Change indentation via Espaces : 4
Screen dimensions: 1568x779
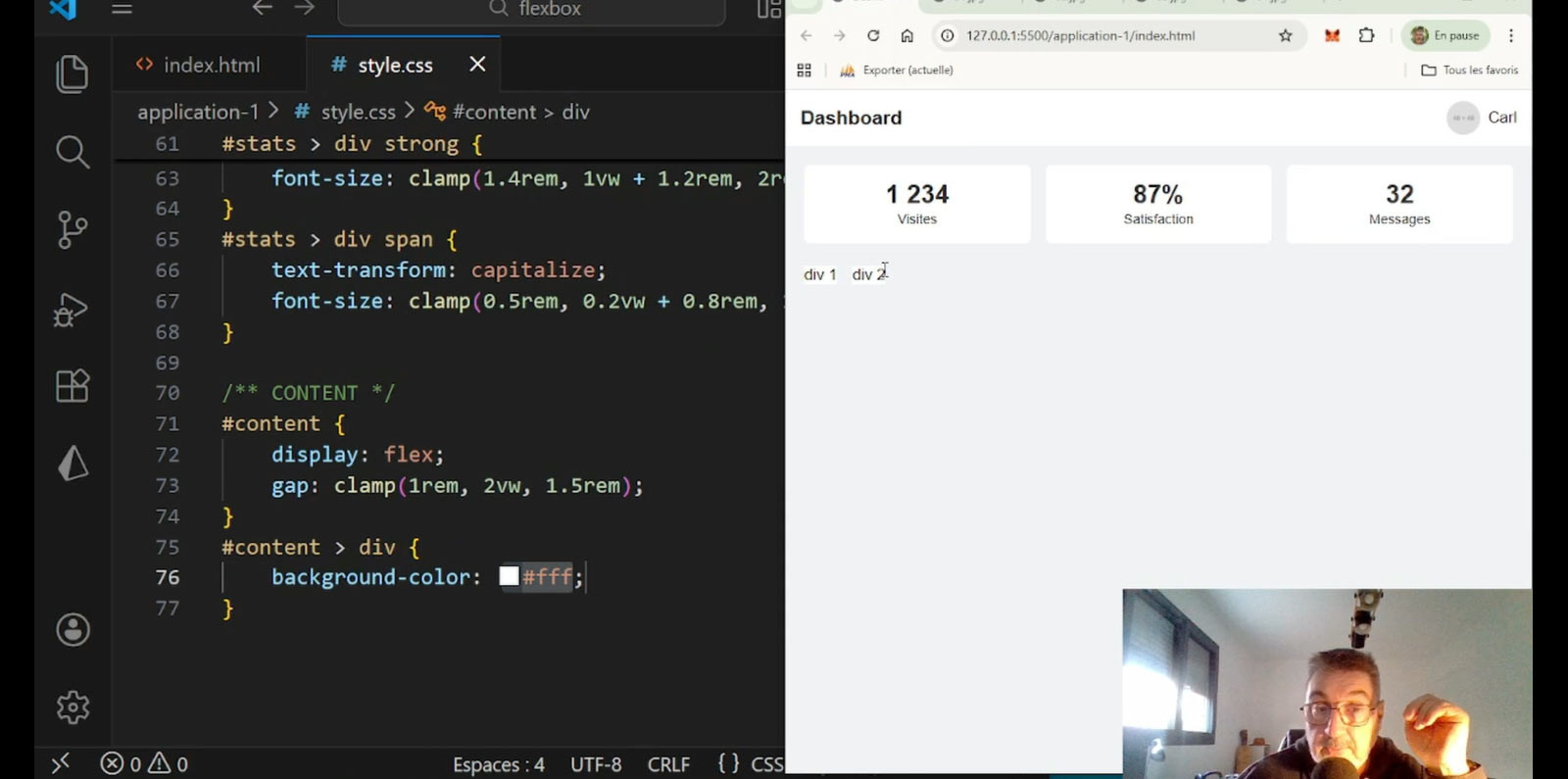498,764
